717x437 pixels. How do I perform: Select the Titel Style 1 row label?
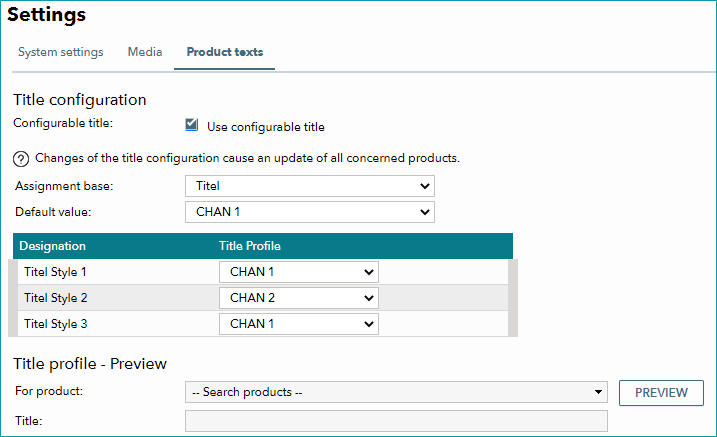pos(55,272)
